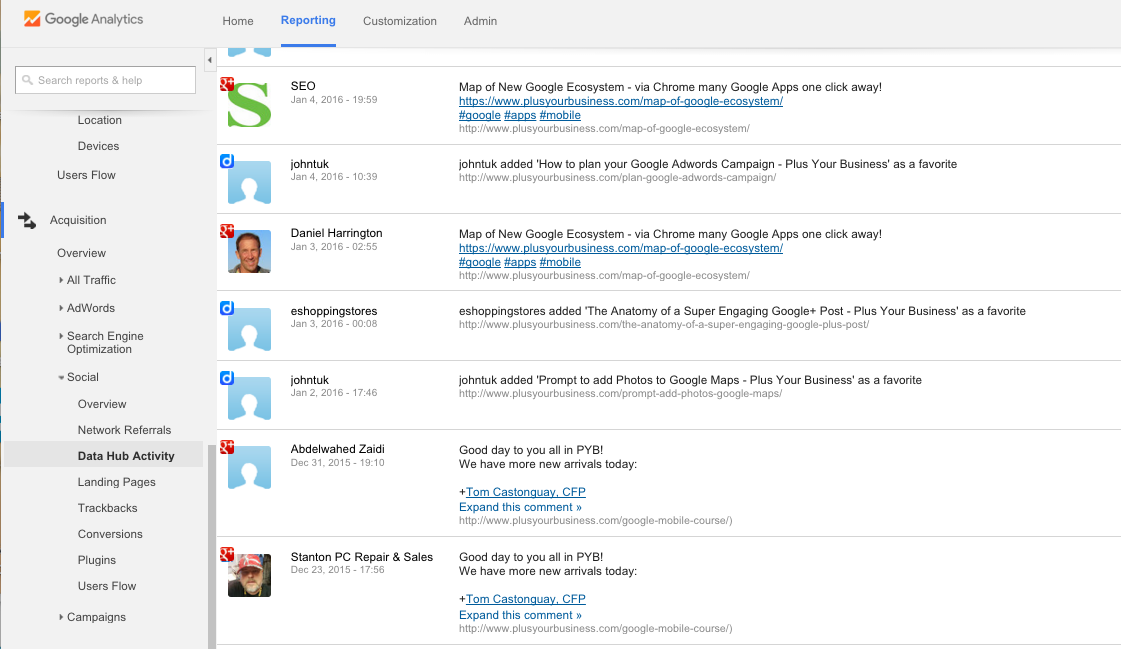1121x649 pixels.
Task: Open Devices report in sidebar
Action: [x=99, y=146]
